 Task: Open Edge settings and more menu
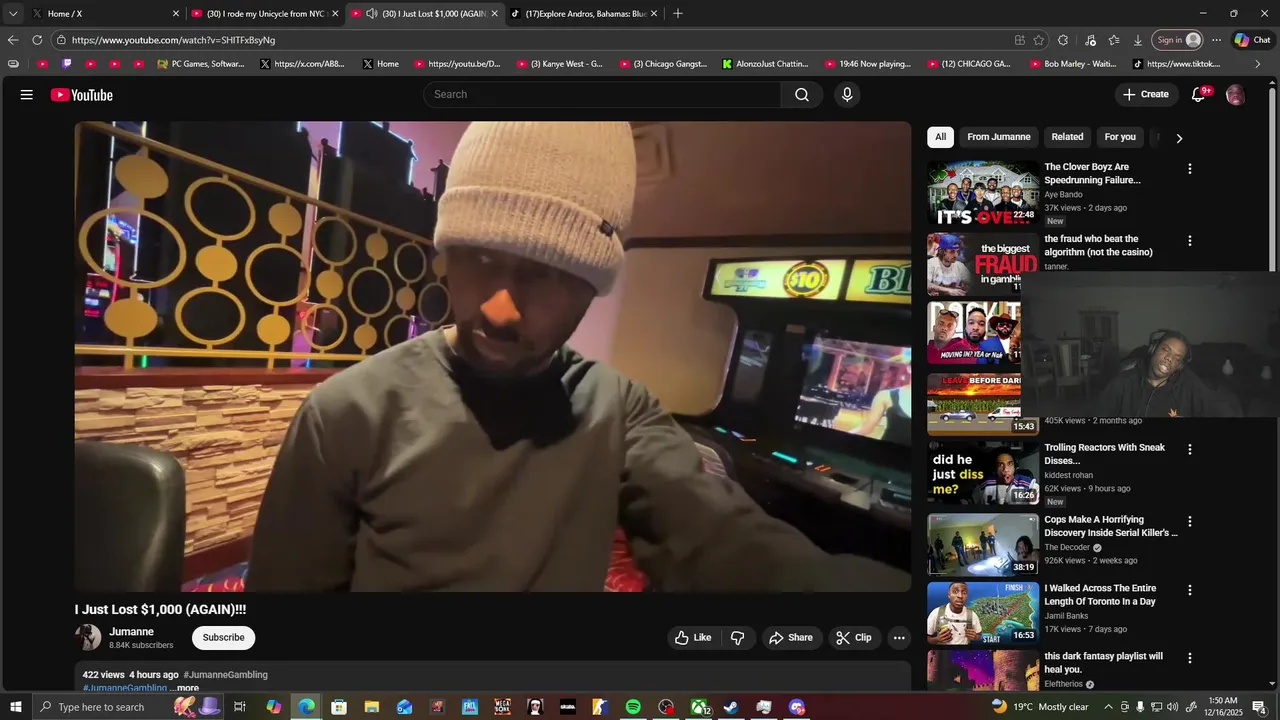pos(1216,40)
